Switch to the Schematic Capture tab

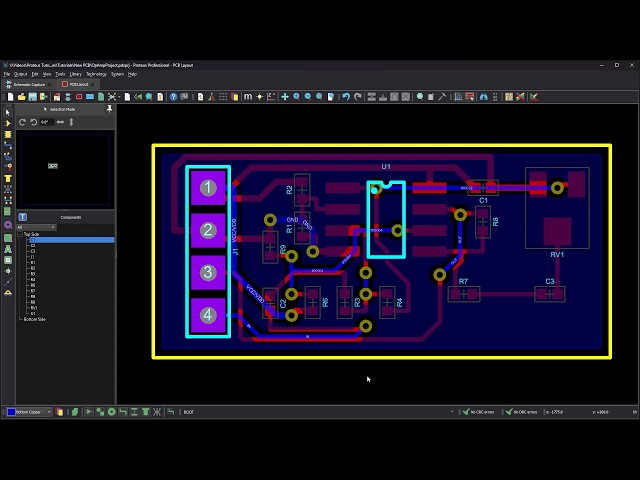29,84
